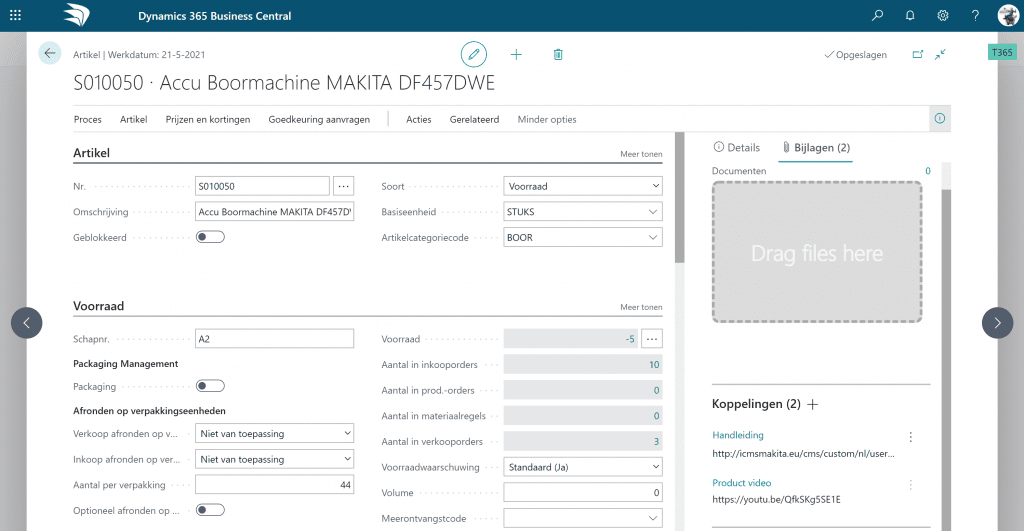
Task: Open the Basiseenheid dropdown
Action: 583,212
